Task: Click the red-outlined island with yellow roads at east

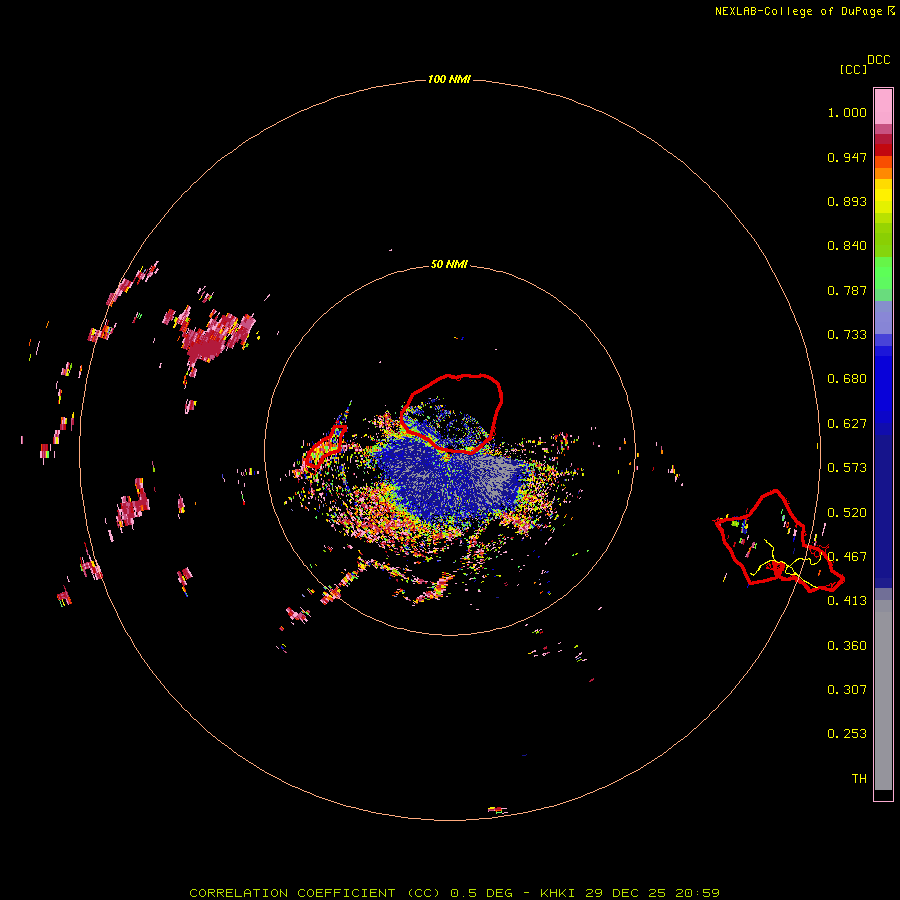Action: pos(778,541)
